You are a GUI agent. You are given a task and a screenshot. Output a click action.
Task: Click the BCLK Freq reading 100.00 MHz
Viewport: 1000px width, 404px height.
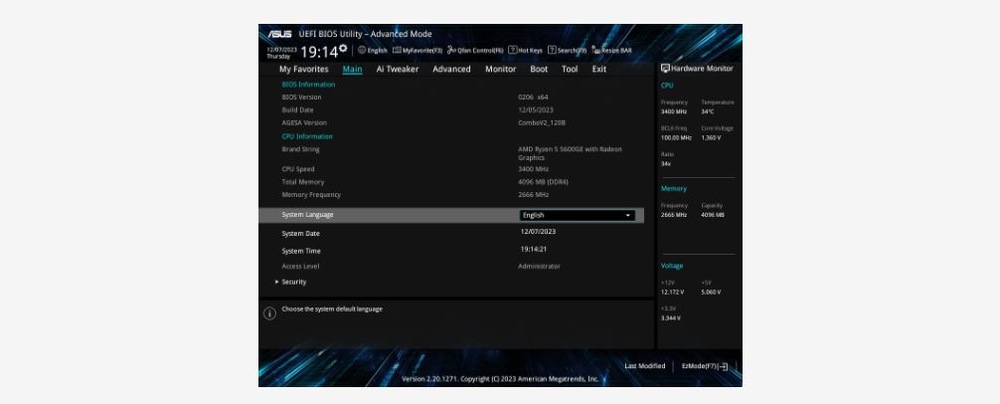[676, 138]
